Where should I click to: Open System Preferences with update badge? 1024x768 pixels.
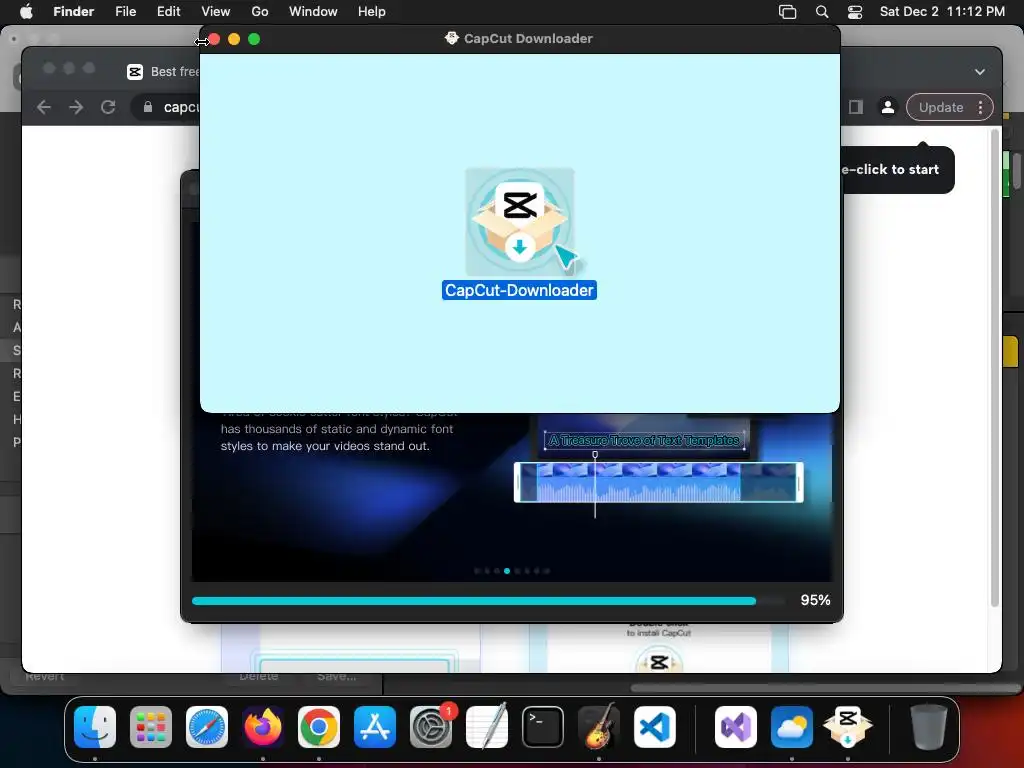pos(431,726)
